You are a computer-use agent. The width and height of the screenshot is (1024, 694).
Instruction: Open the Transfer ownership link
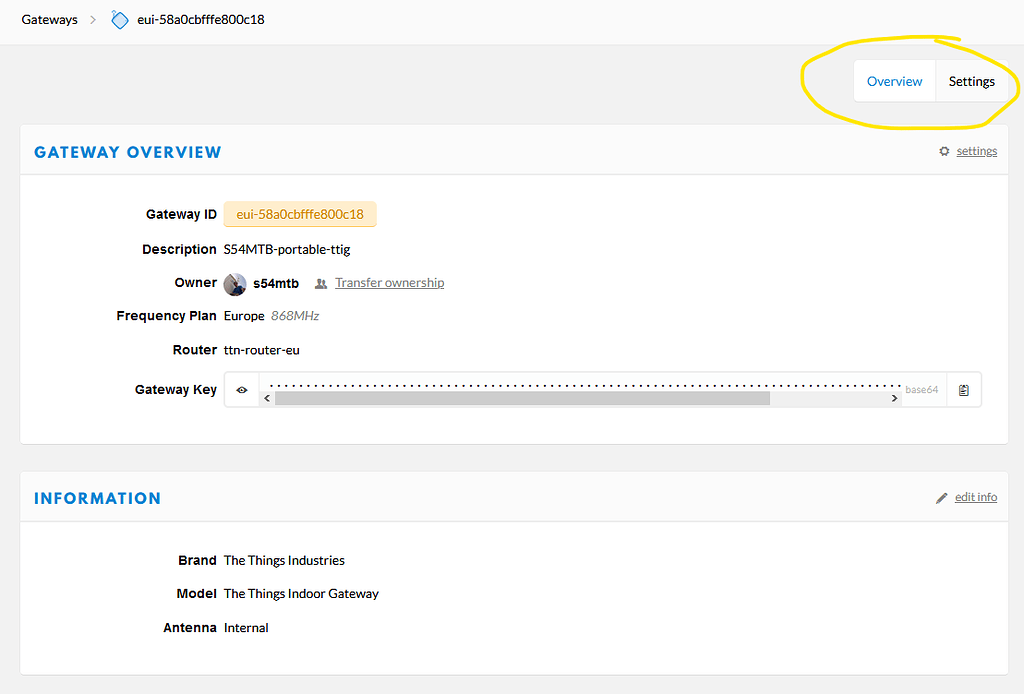click(x=389, y=283)
